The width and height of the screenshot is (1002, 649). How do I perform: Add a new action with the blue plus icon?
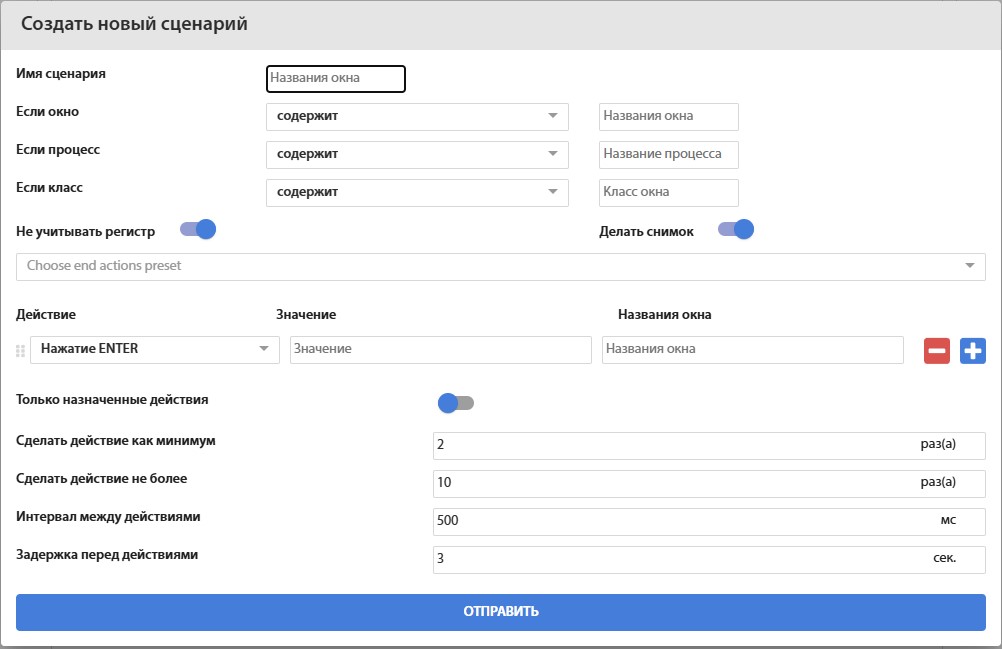[972, 350]
